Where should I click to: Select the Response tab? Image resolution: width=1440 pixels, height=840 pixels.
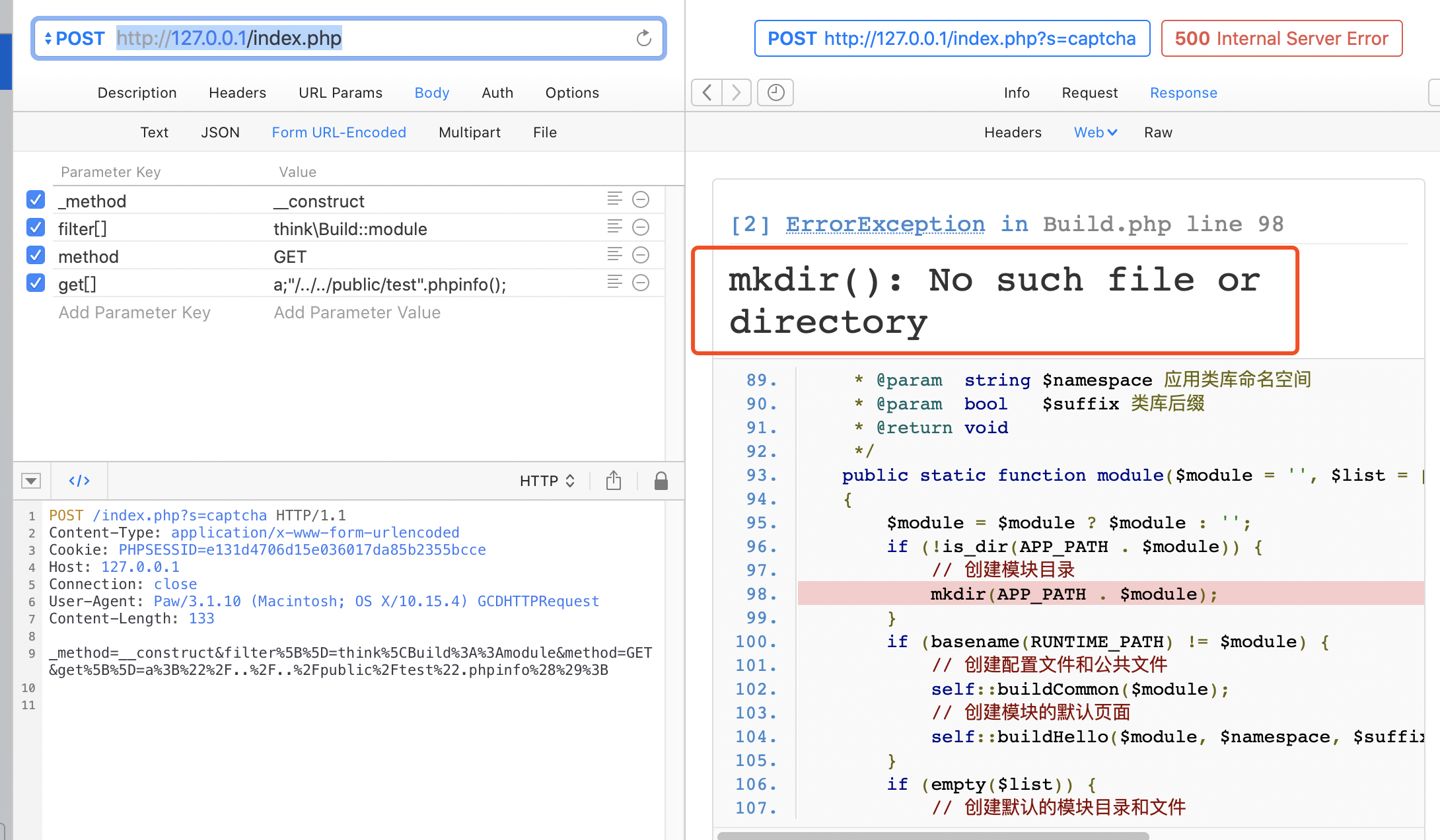coord(1183,92)
